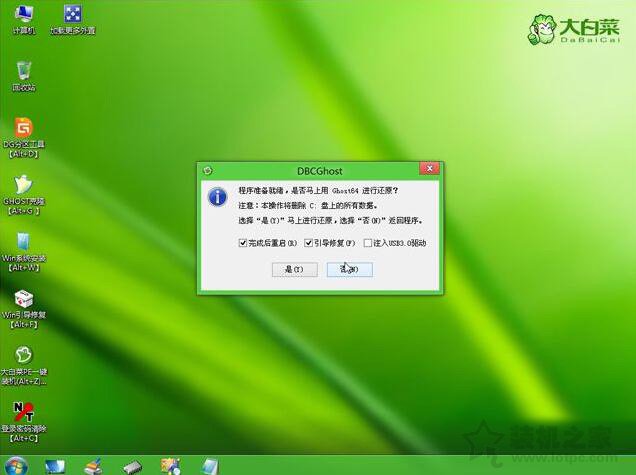Click the monitor icon in the taskbar

54,466
